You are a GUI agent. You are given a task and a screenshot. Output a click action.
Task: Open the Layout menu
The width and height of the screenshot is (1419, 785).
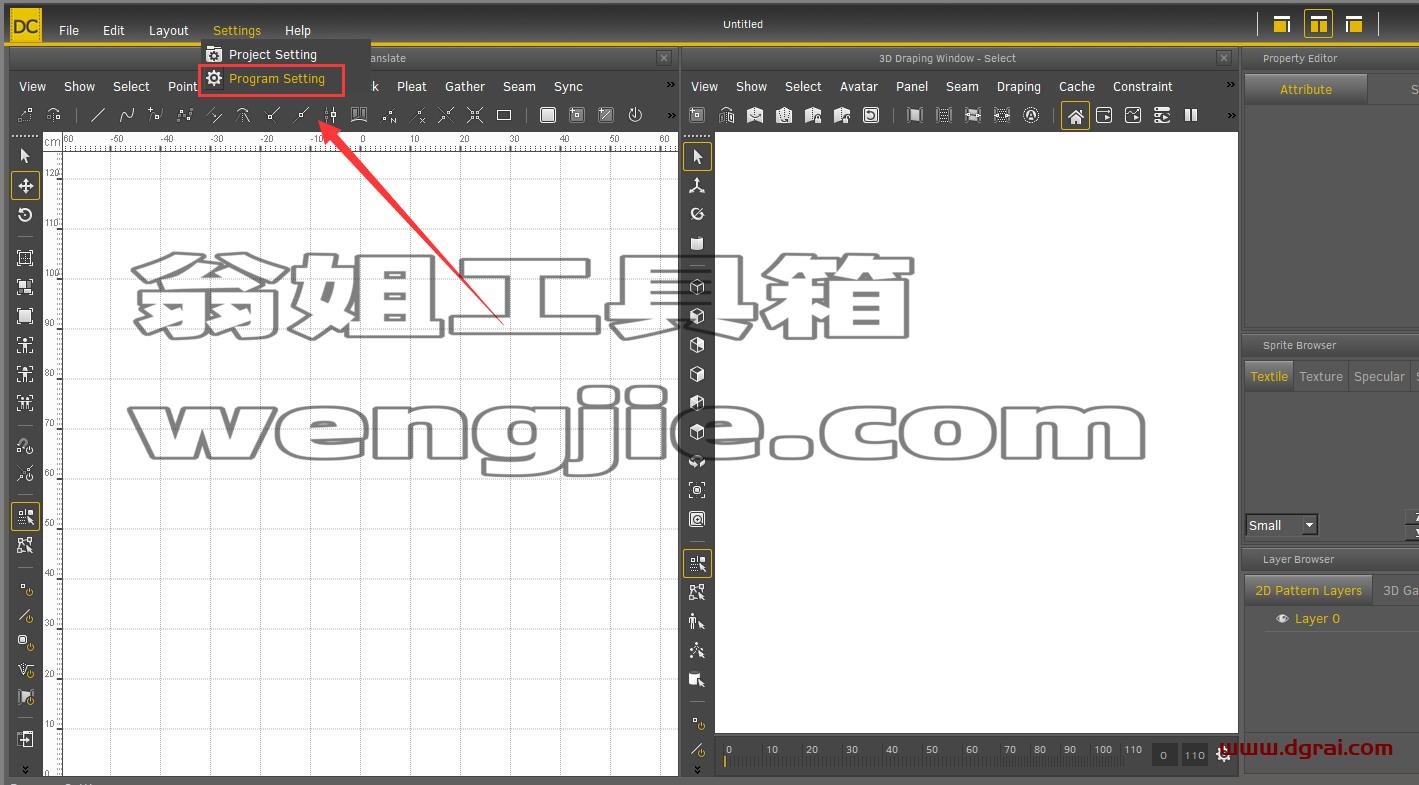click(168, 30)
